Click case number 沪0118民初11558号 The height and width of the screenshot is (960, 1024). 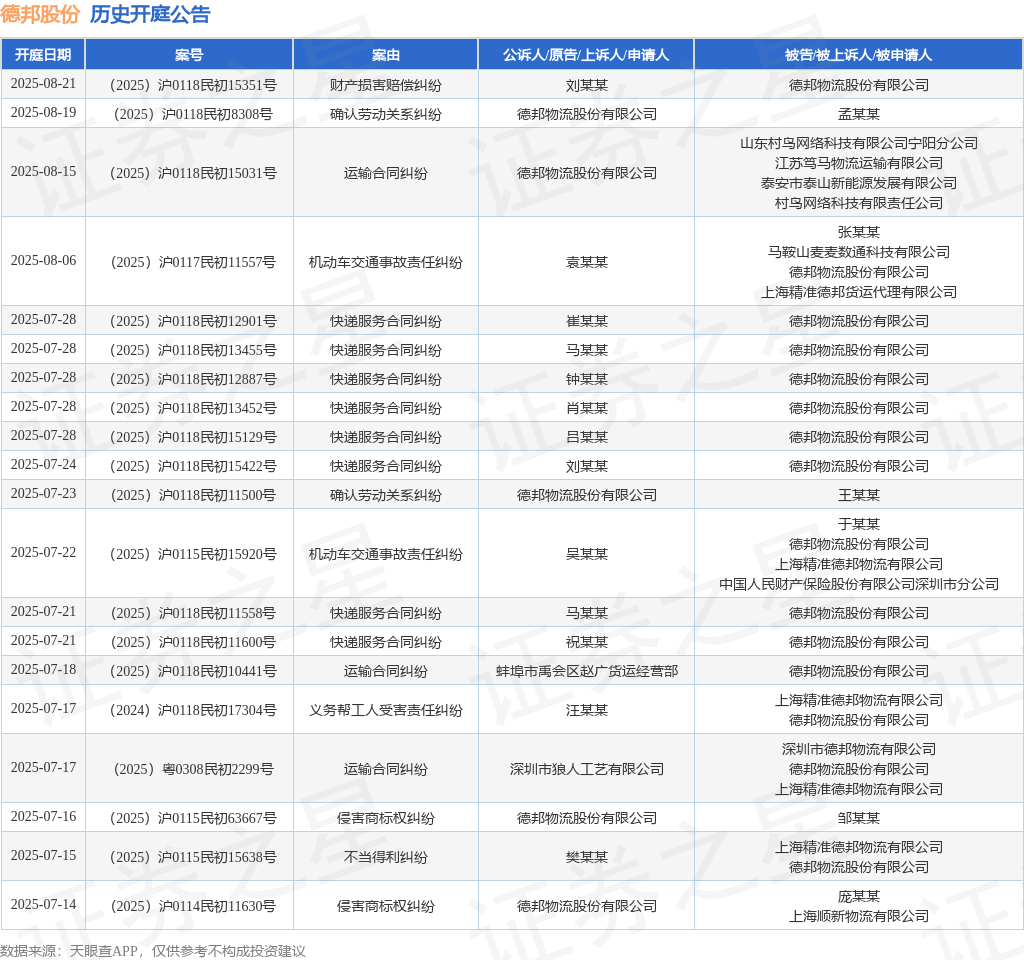(x=193, y=613)
